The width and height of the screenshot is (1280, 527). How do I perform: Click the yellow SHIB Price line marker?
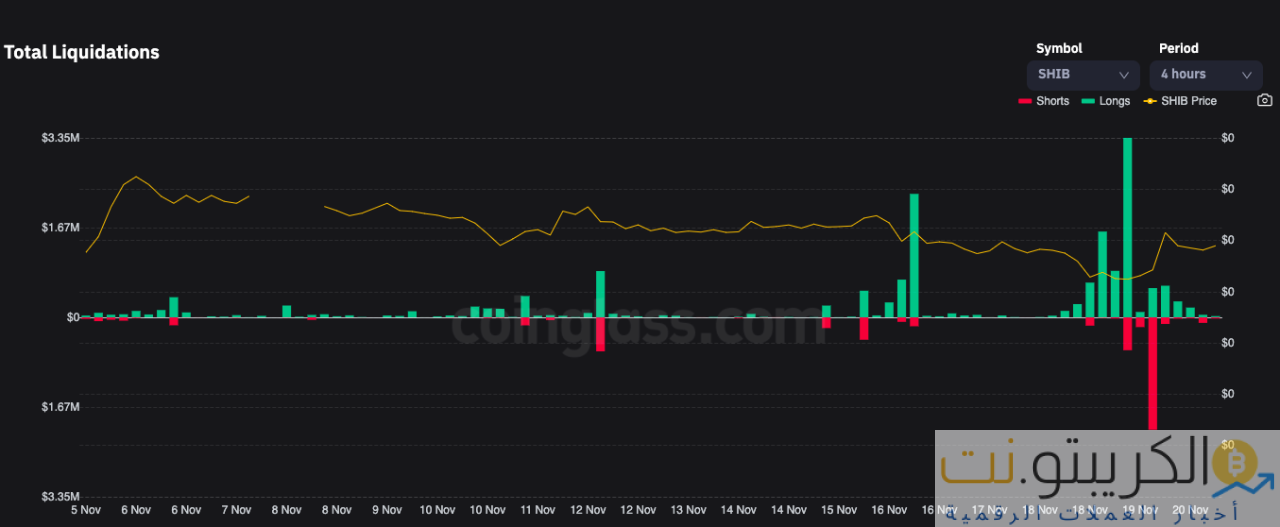pyautogui.click(x=1151, y=101)
